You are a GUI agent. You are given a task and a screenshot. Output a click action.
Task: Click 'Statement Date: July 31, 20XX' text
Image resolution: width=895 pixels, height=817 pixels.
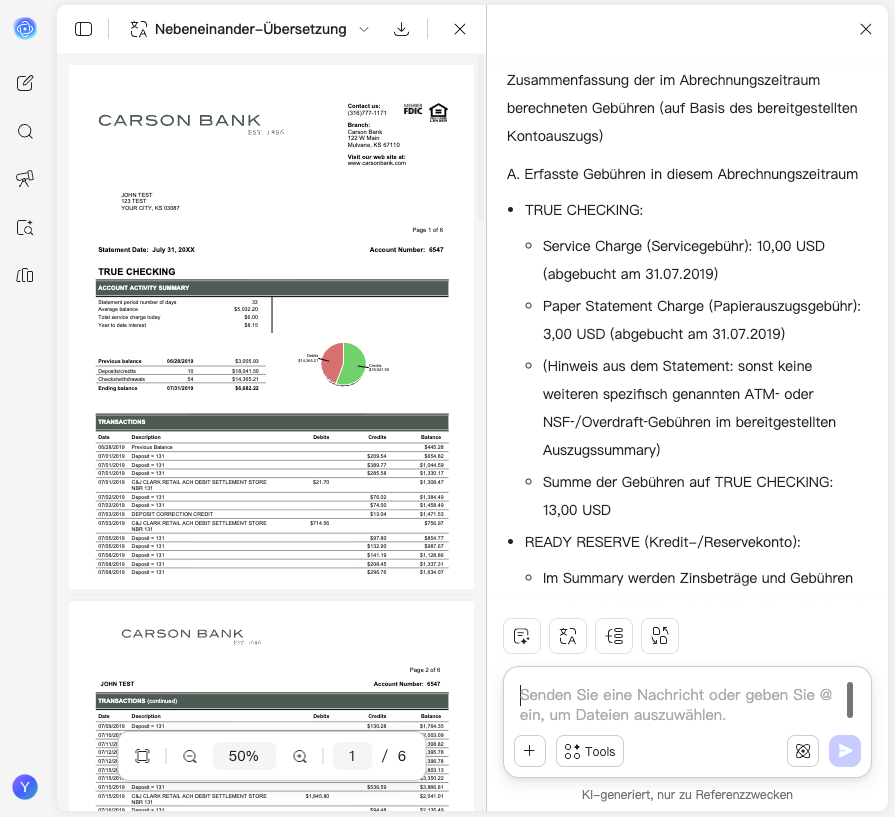click(146, 249)
